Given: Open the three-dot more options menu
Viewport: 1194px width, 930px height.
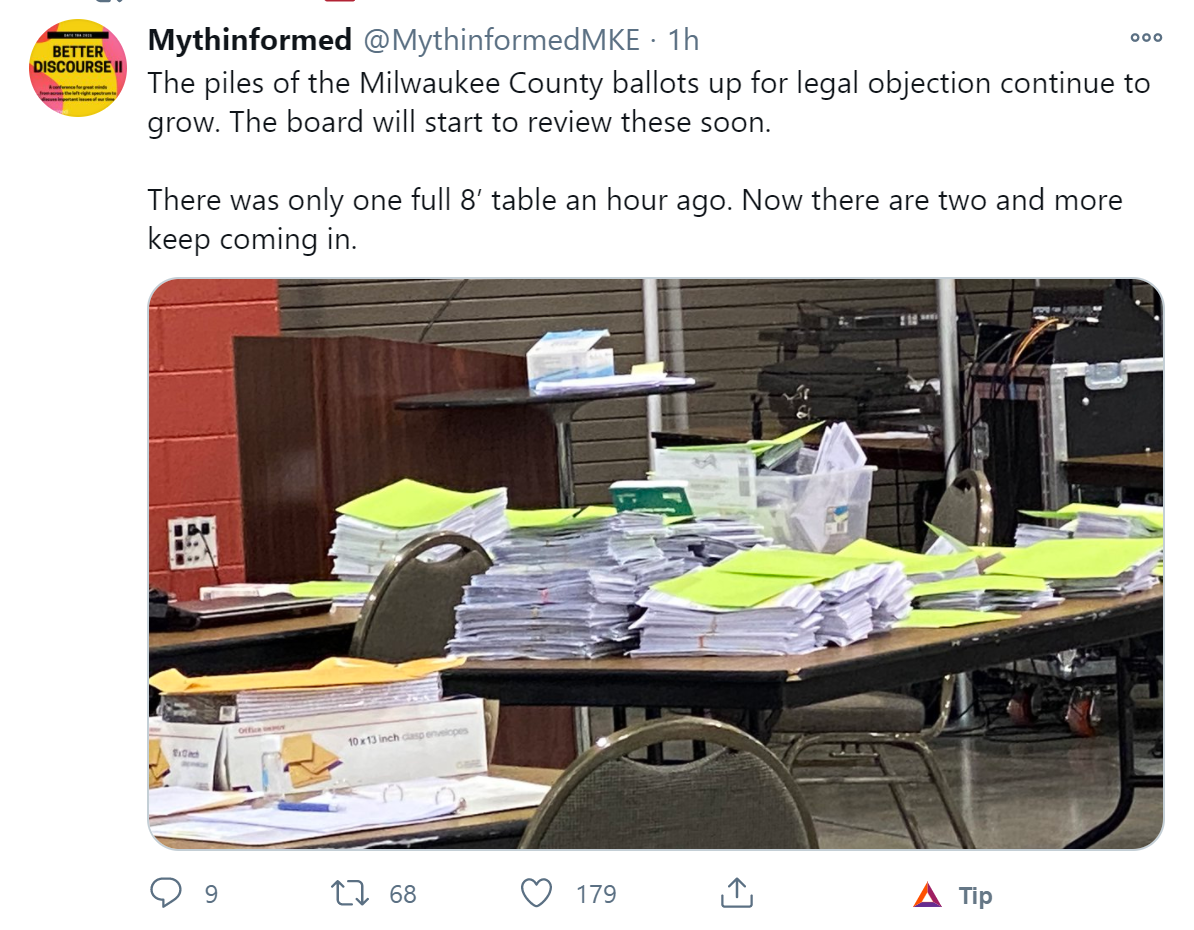Looking at the screenshot, I should 1146,37.
